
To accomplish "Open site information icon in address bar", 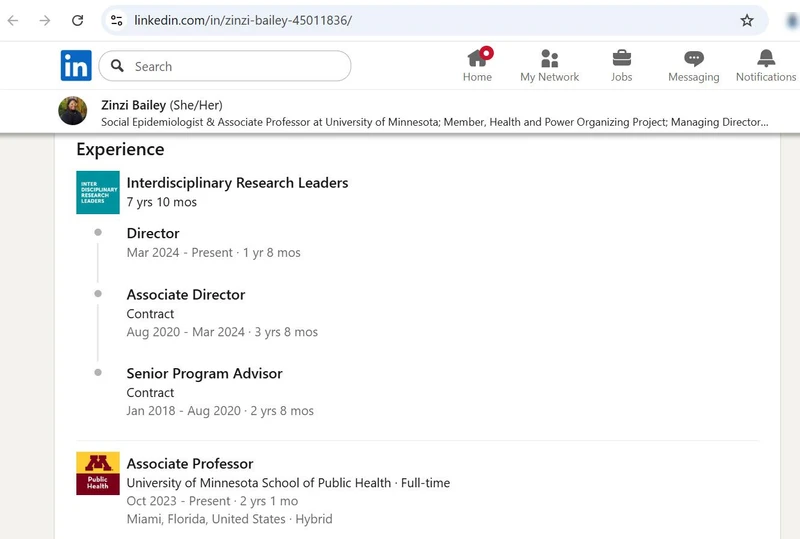I will 116,20.
